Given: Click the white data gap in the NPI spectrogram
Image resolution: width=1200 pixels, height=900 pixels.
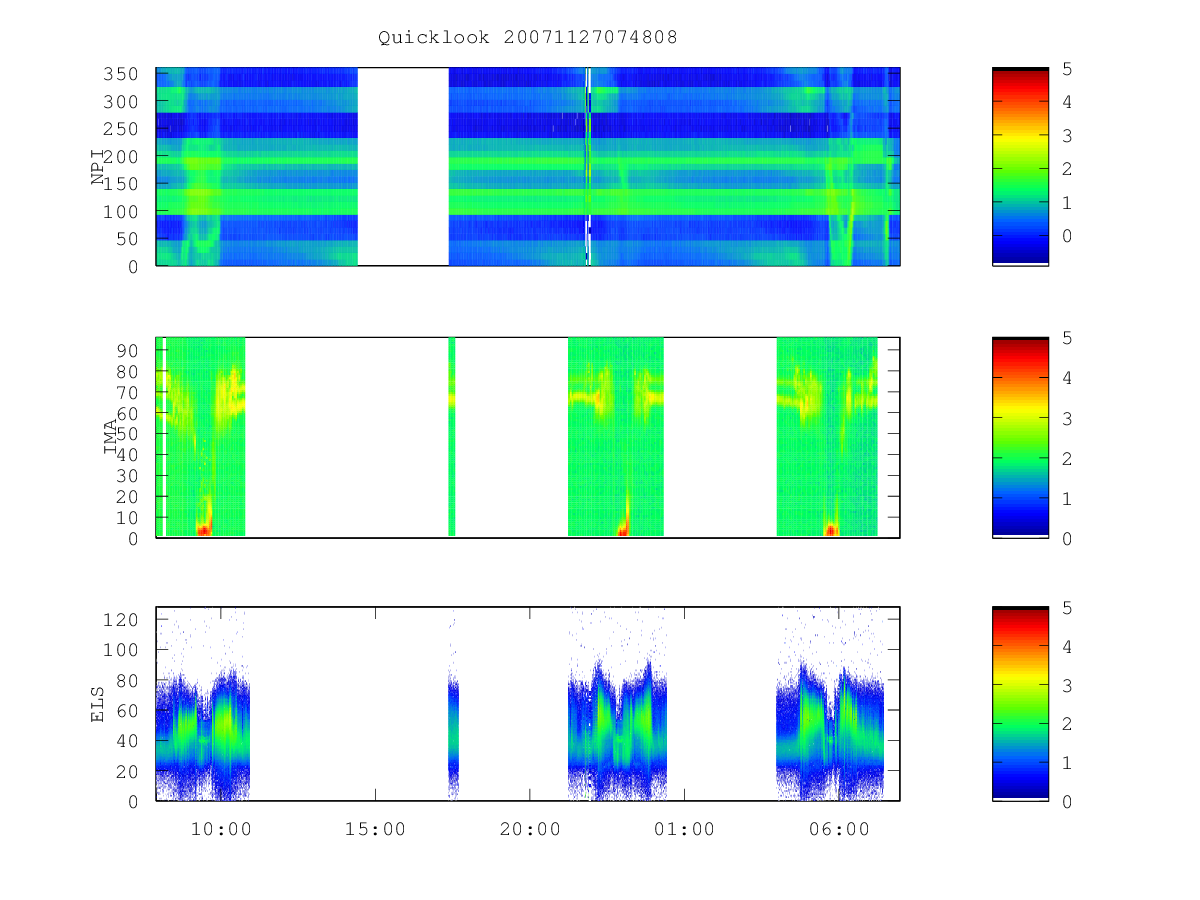Looking at the screenshot, I should [x=403, y=167].
